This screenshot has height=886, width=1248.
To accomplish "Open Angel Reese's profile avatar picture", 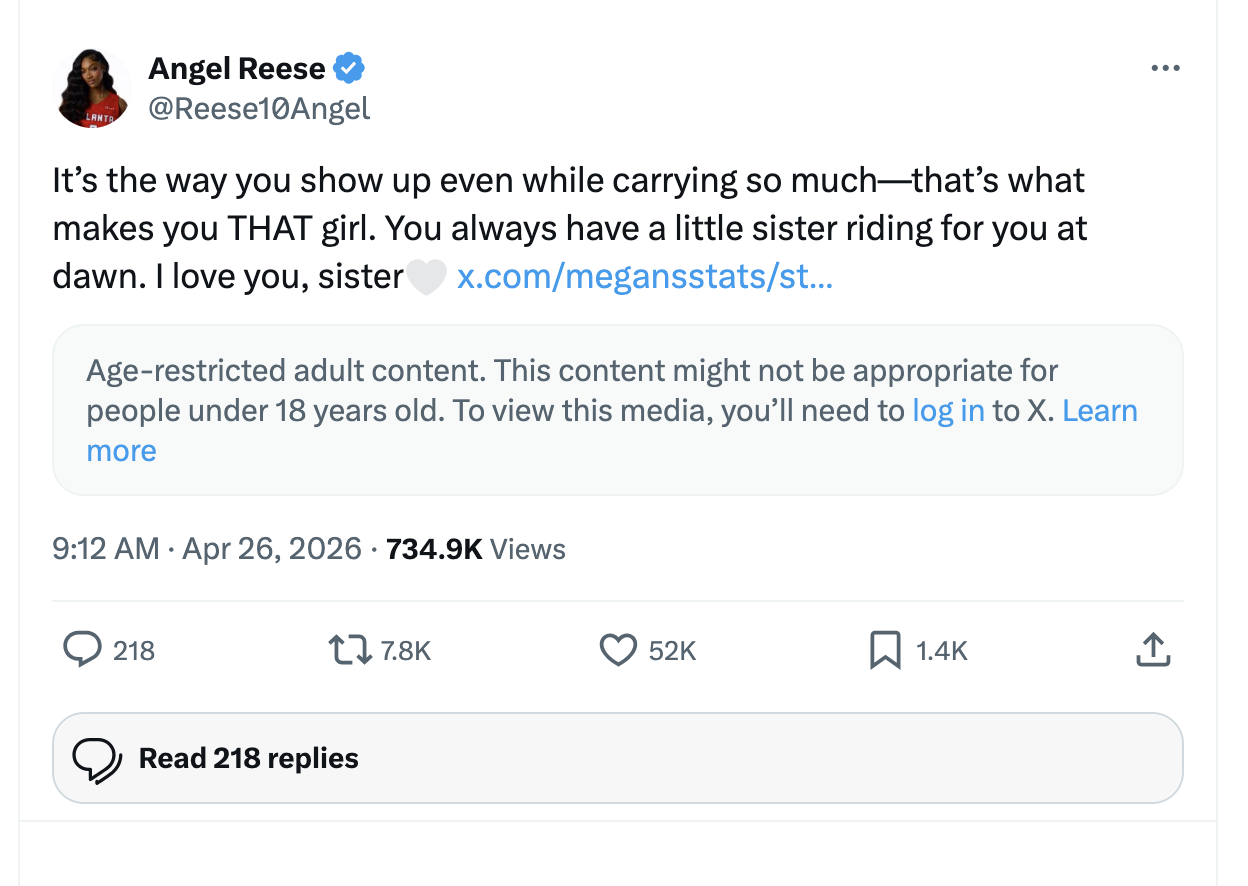I will tap(93, 89).
